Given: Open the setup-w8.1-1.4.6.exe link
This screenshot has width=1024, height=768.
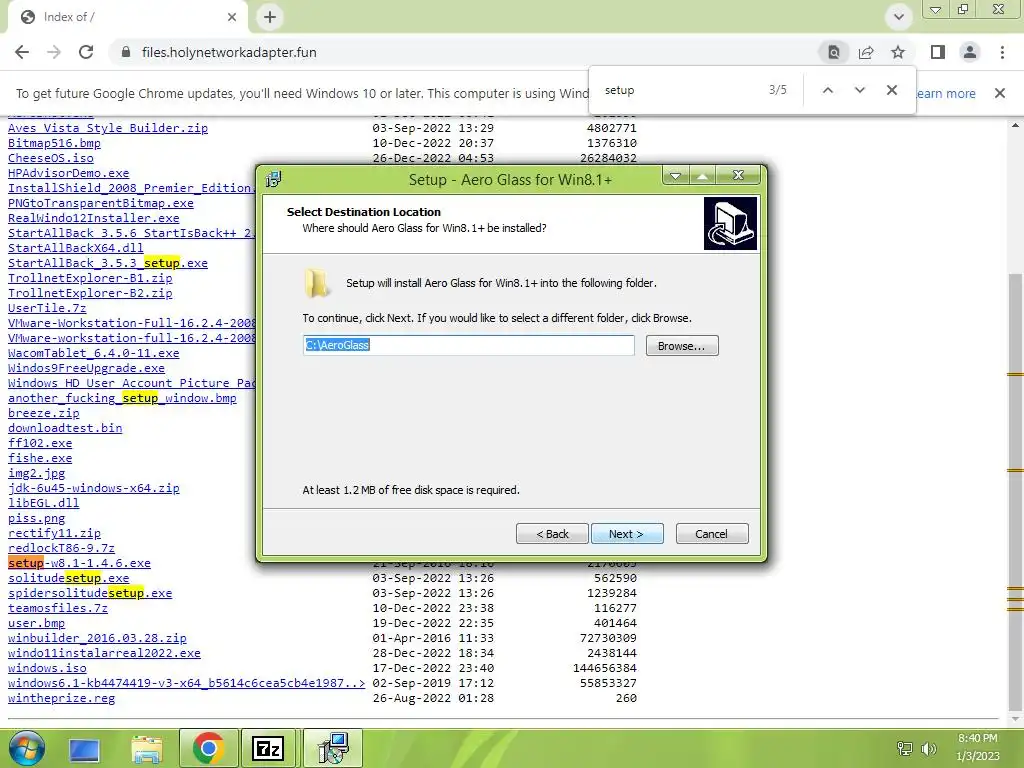Looking at the screenshot, I should [x=79, y=563].
